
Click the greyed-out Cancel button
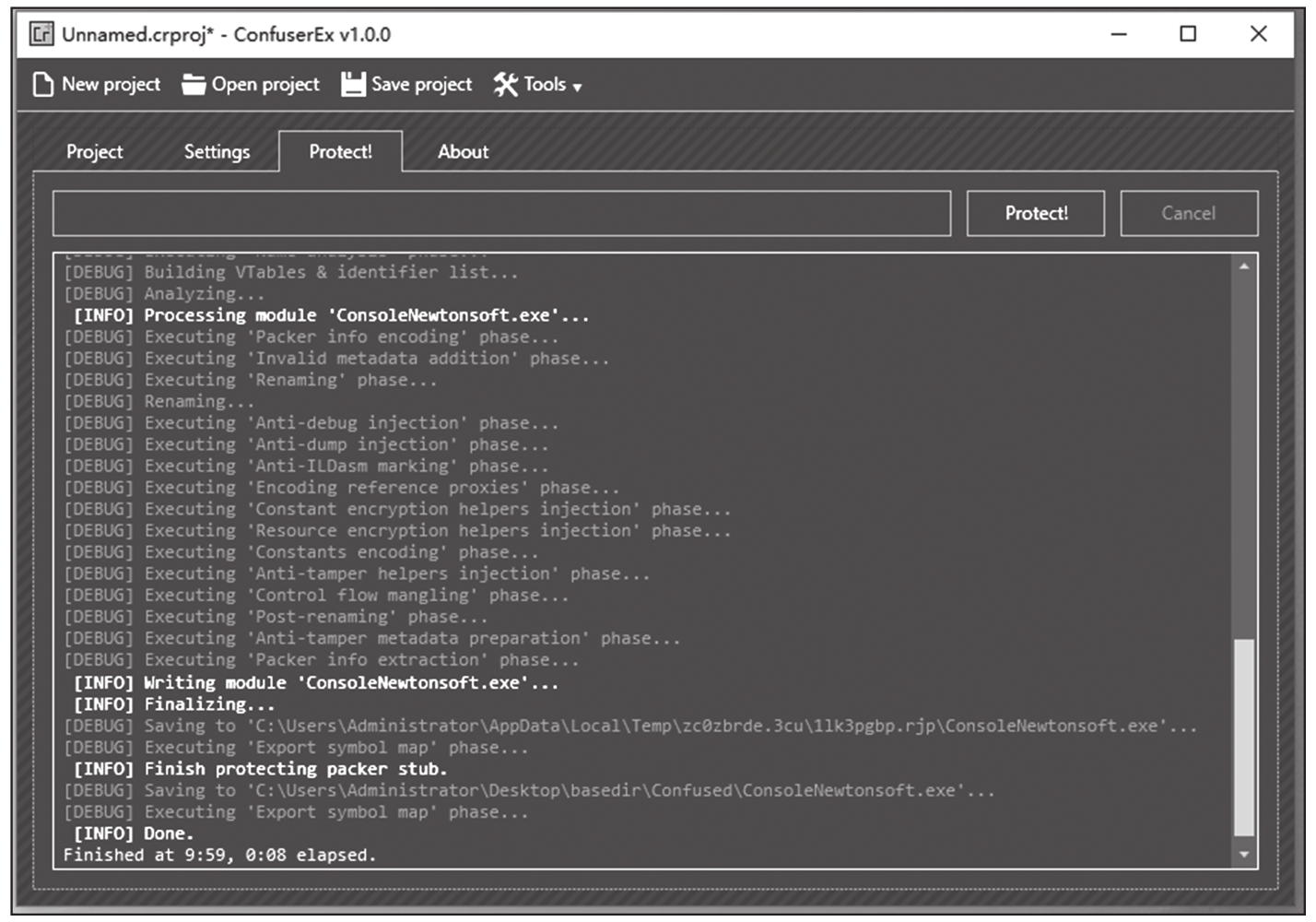1189,213
